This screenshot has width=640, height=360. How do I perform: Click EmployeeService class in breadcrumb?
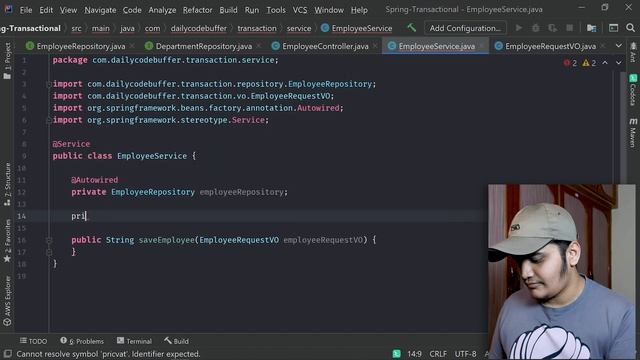(x=357, y=28)
